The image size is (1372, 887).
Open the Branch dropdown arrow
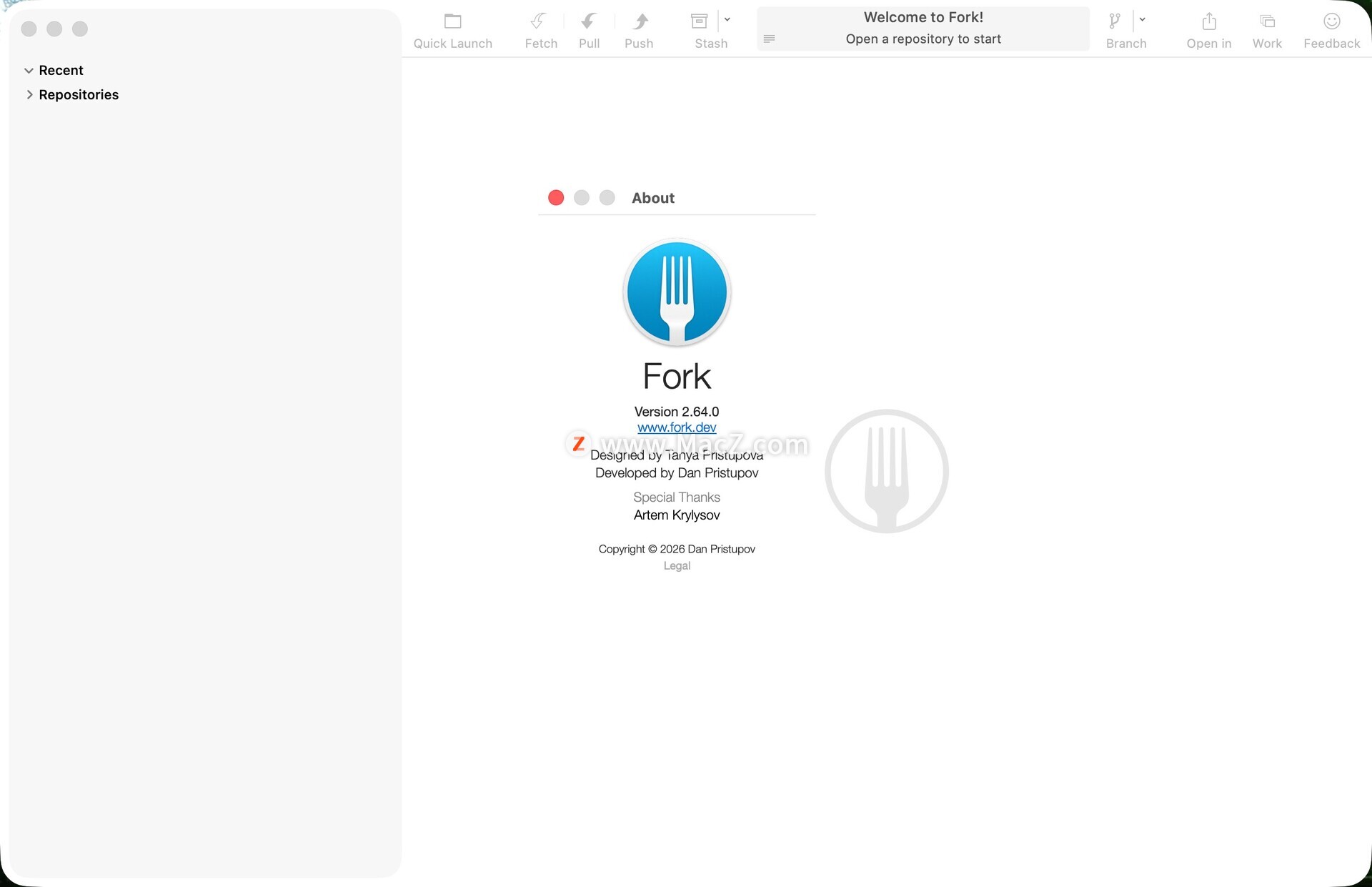[x=1143, y=20]
